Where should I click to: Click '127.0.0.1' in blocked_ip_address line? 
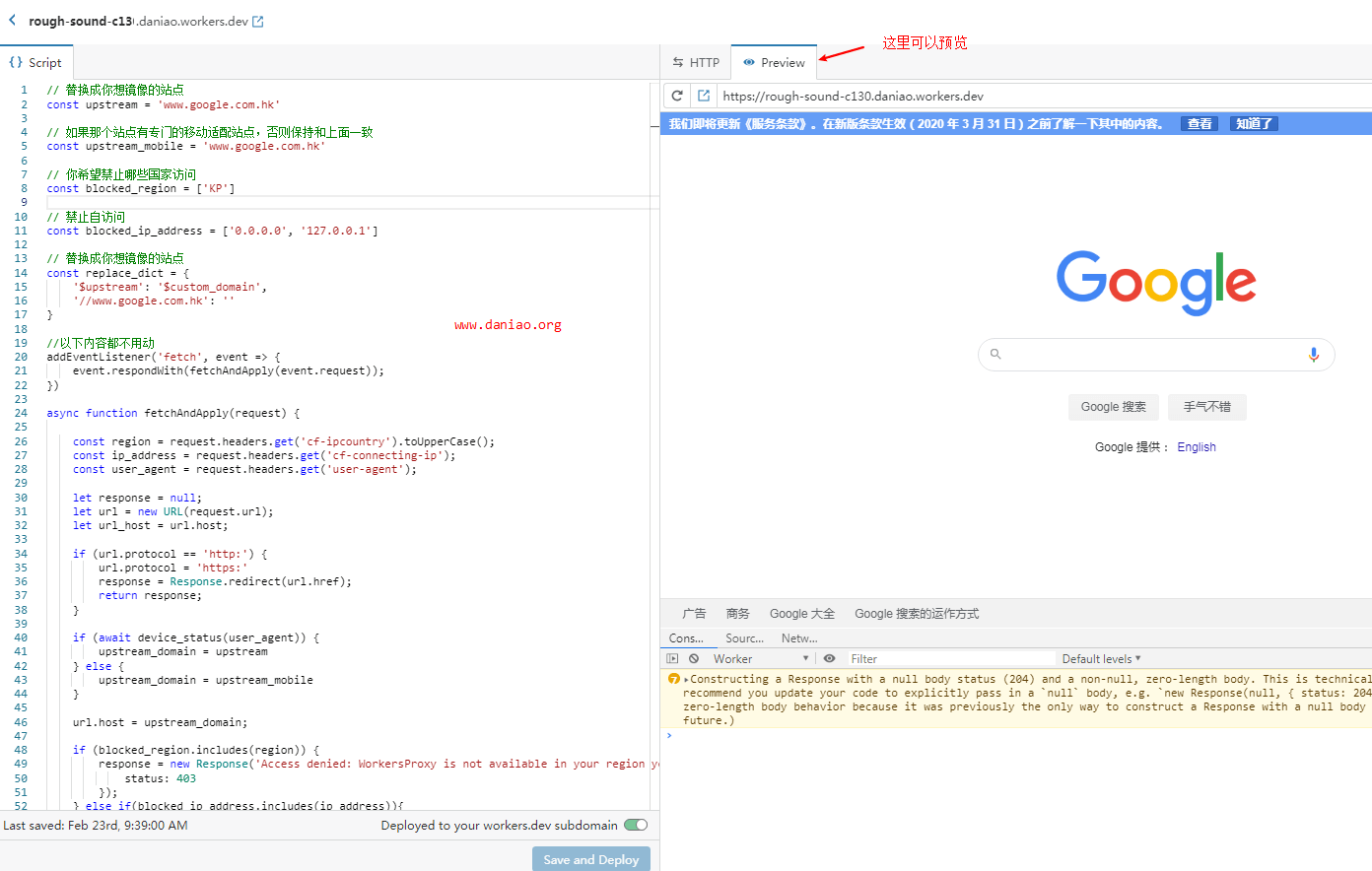336,231
